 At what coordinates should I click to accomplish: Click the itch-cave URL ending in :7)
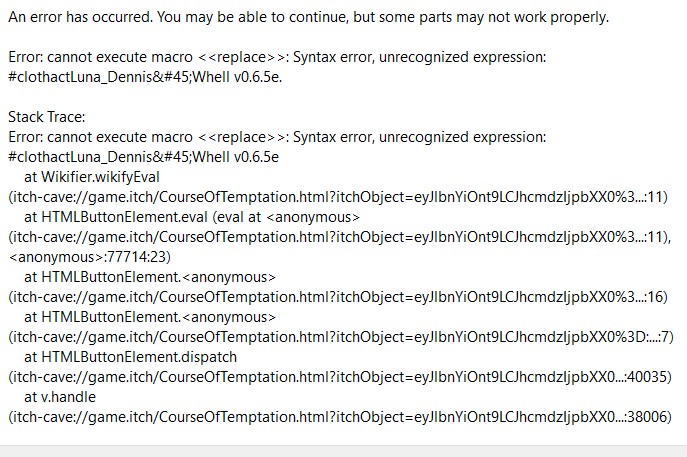point(341,337)
